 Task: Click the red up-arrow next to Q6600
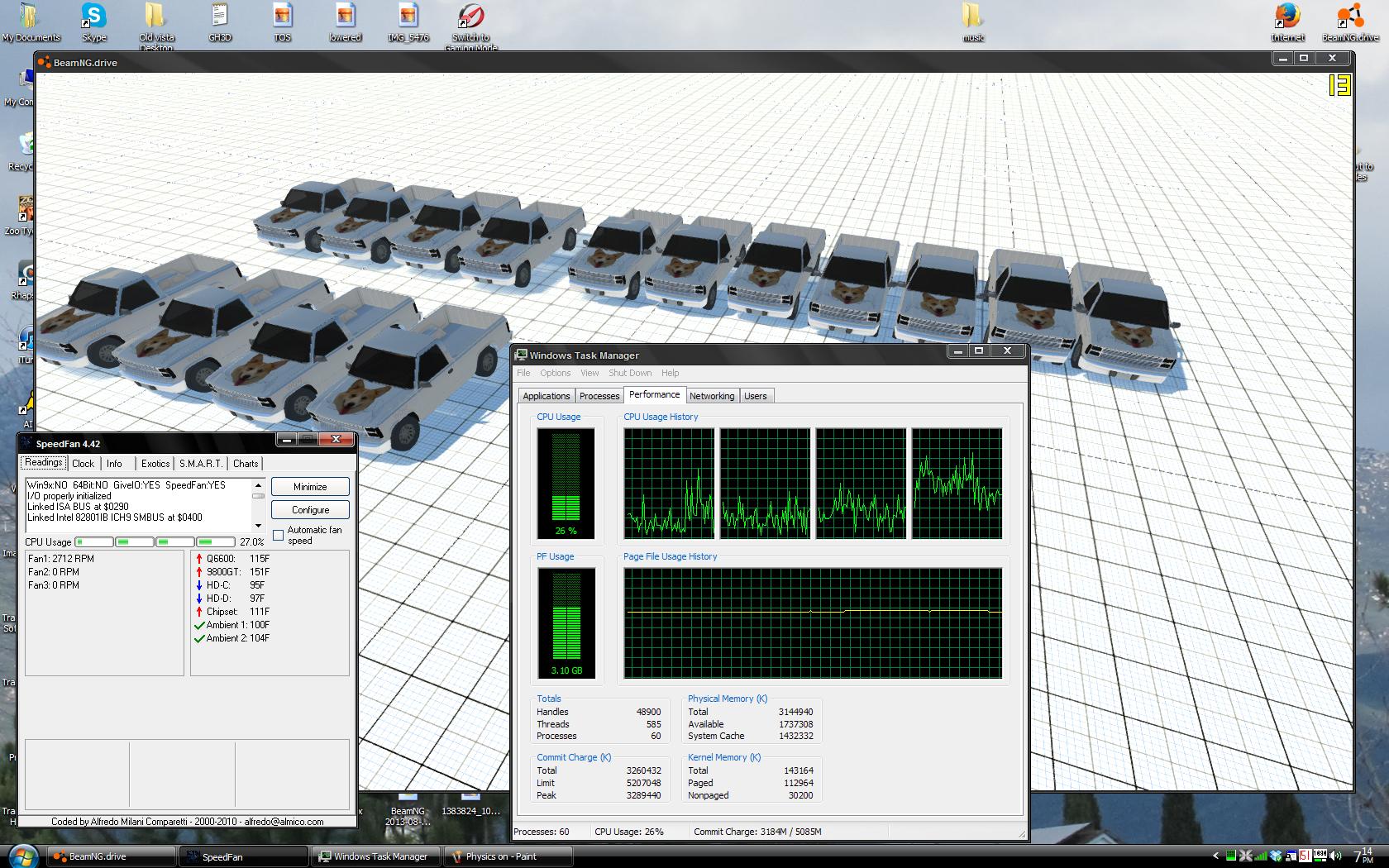pos(199,559)
